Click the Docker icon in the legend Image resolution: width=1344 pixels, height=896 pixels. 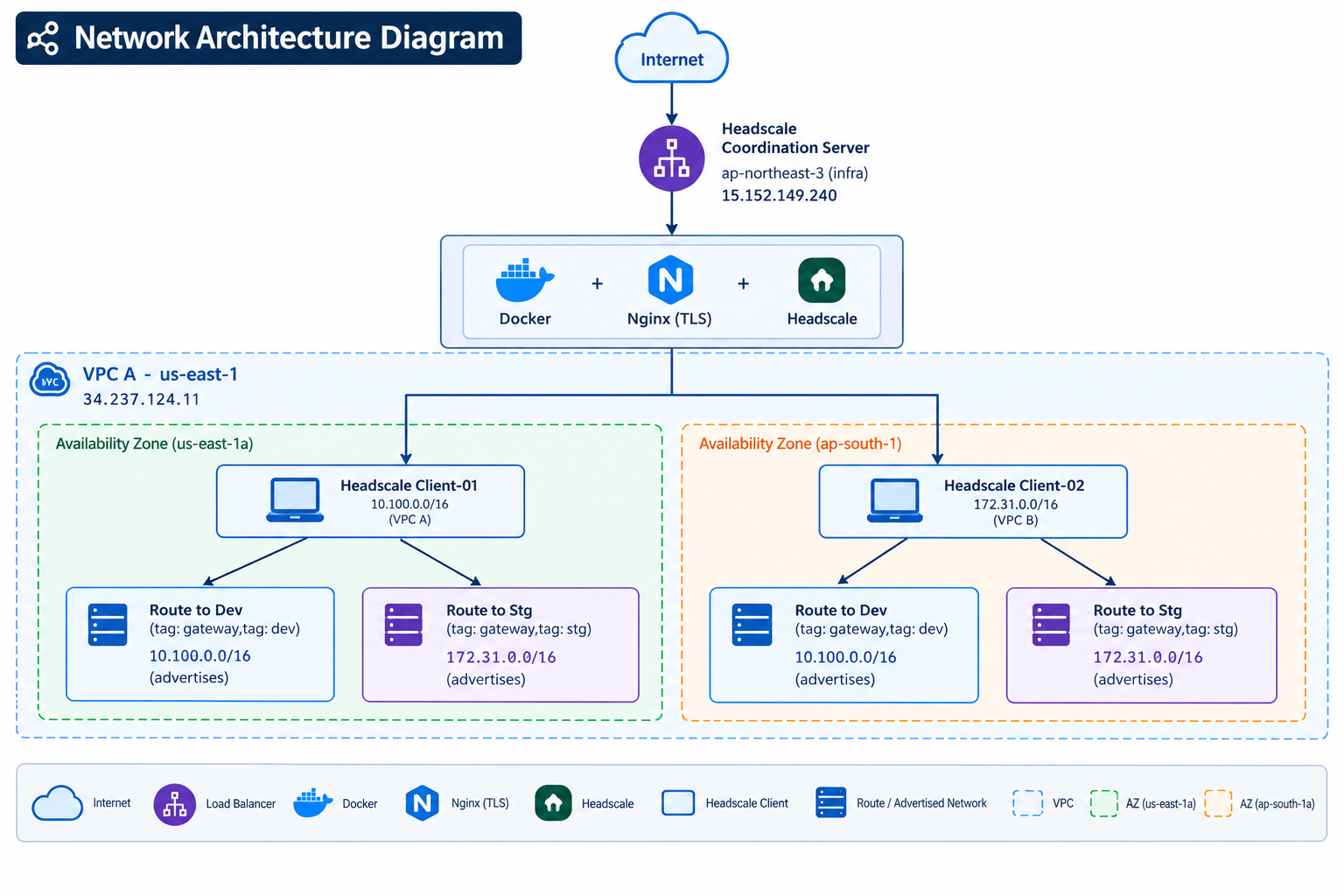point(312,802)
